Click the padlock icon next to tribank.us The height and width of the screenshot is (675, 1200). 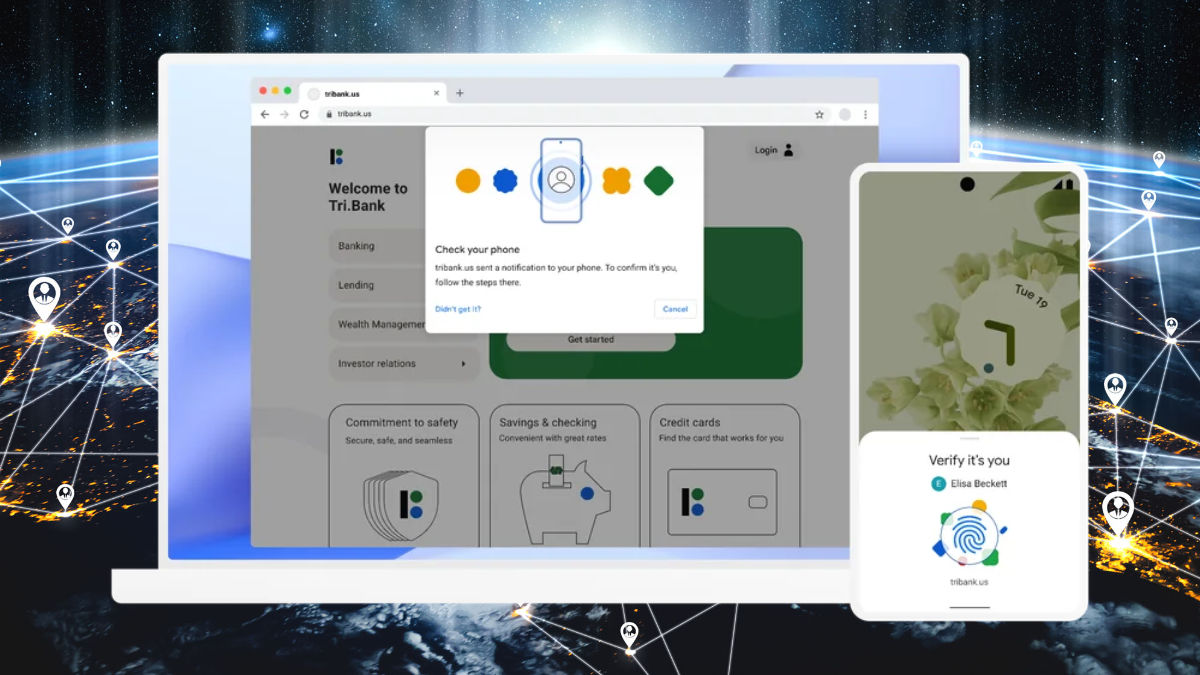coord(330,114)
